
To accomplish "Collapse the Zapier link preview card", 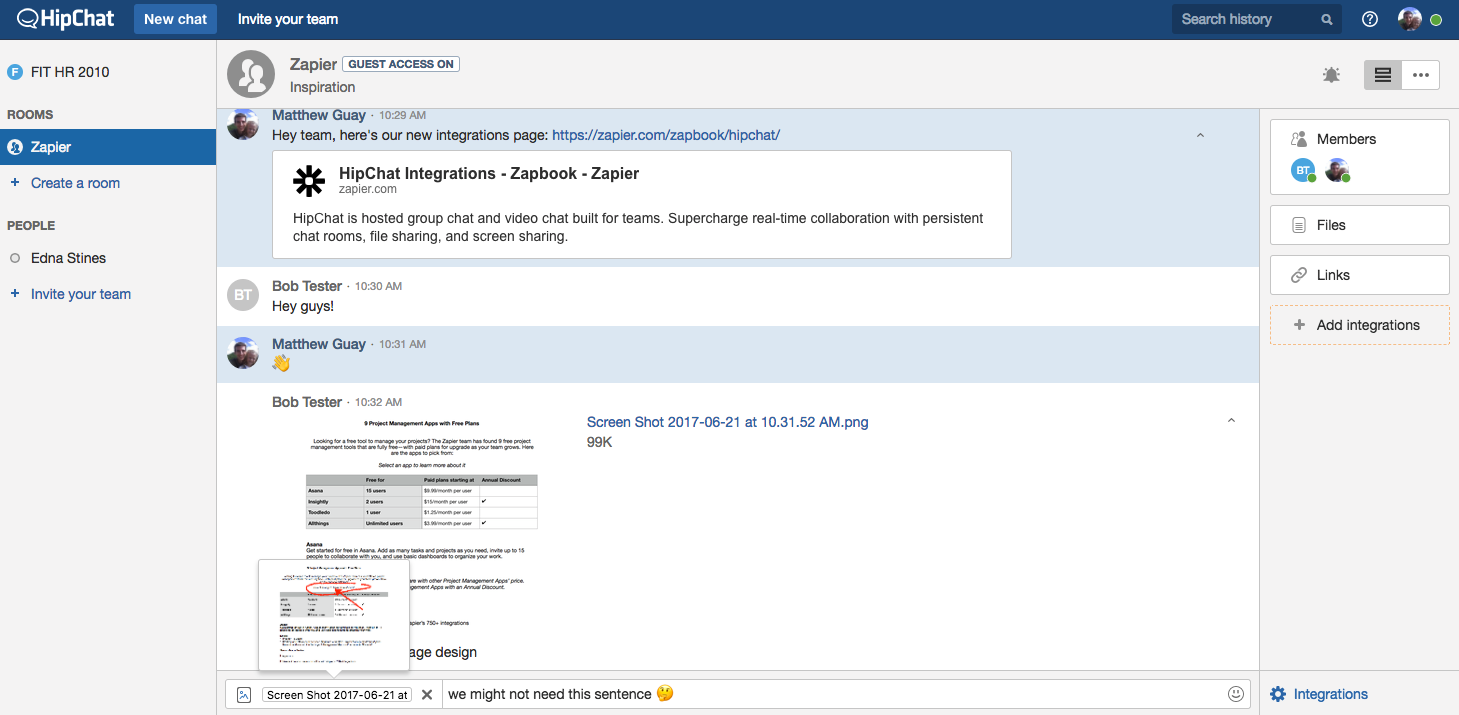I will (x=1200, y=135).
